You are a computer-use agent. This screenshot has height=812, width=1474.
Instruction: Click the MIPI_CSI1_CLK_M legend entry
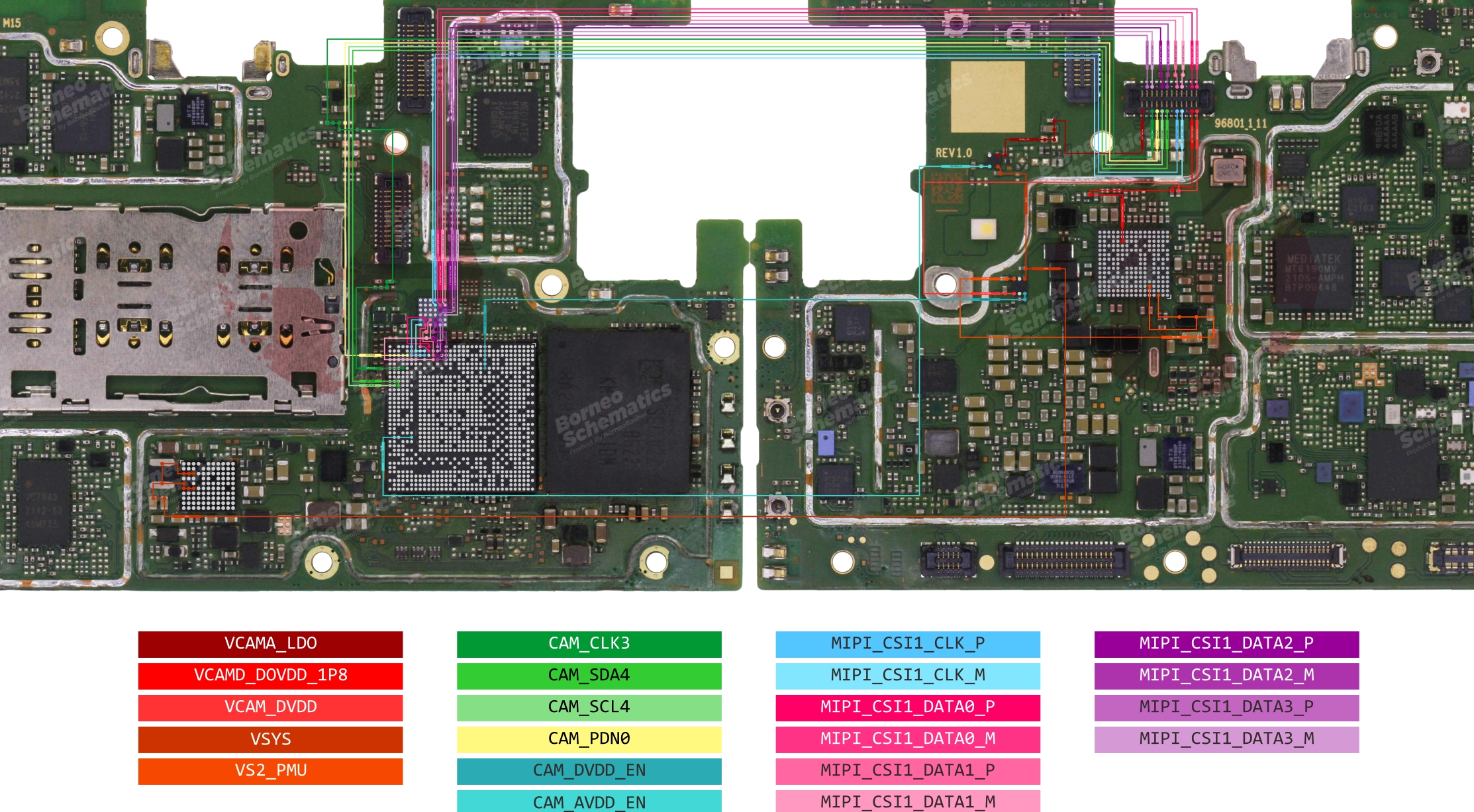[x=908, y=676]
